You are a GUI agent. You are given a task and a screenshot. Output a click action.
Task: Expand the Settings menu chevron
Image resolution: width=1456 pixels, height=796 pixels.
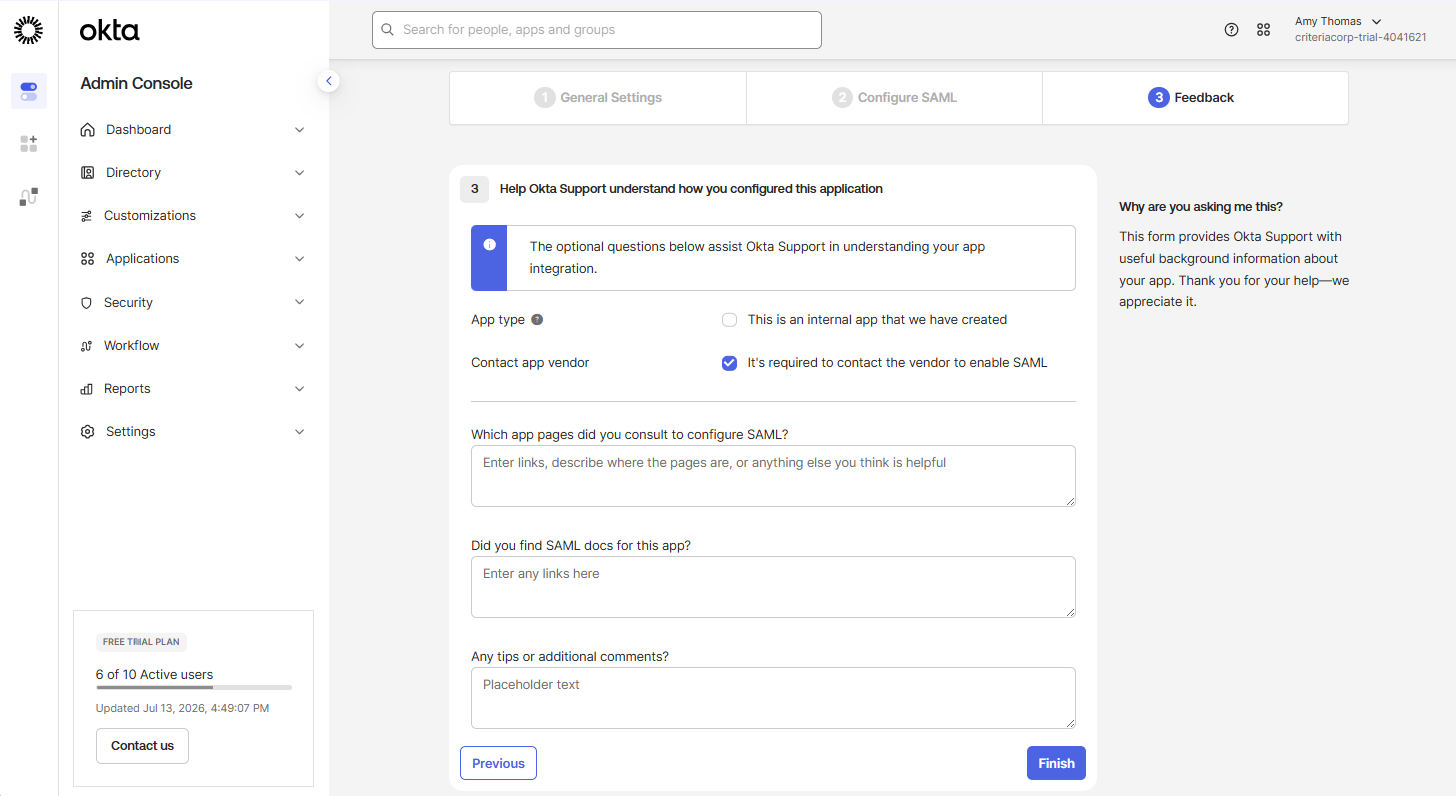[x=299, y=432]
